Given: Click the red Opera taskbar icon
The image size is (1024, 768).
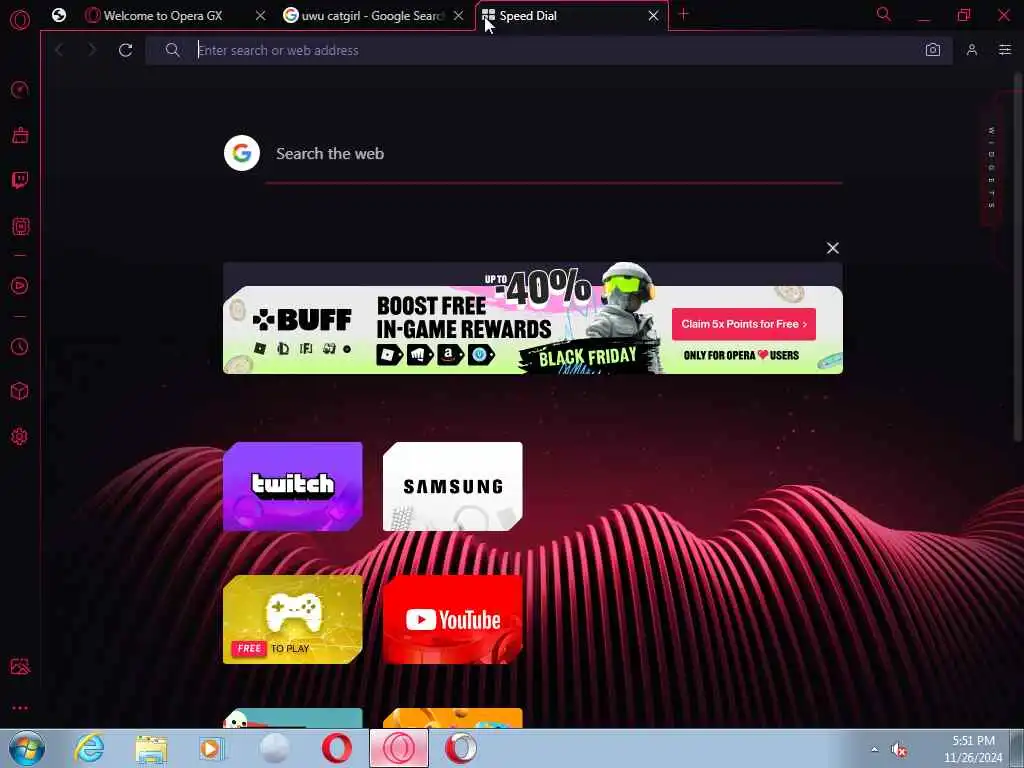Looking at the screenshot, I should click(x=337, y=748).
